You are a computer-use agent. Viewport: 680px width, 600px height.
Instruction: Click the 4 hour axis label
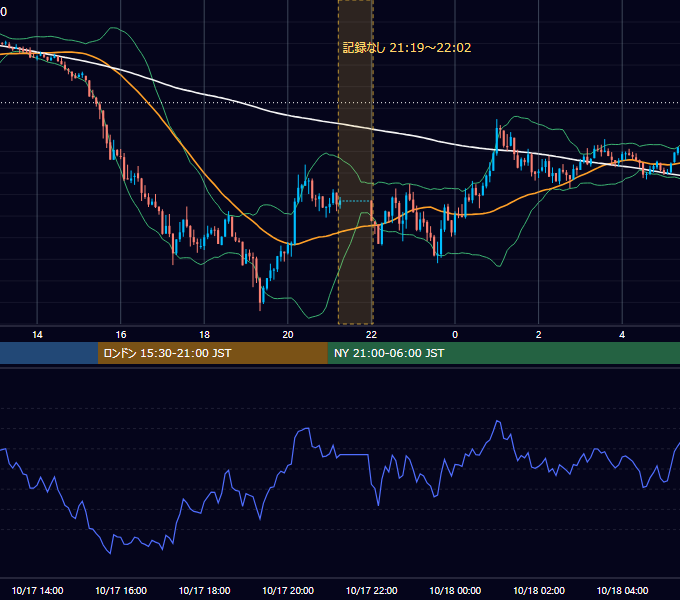coord(622,335)
